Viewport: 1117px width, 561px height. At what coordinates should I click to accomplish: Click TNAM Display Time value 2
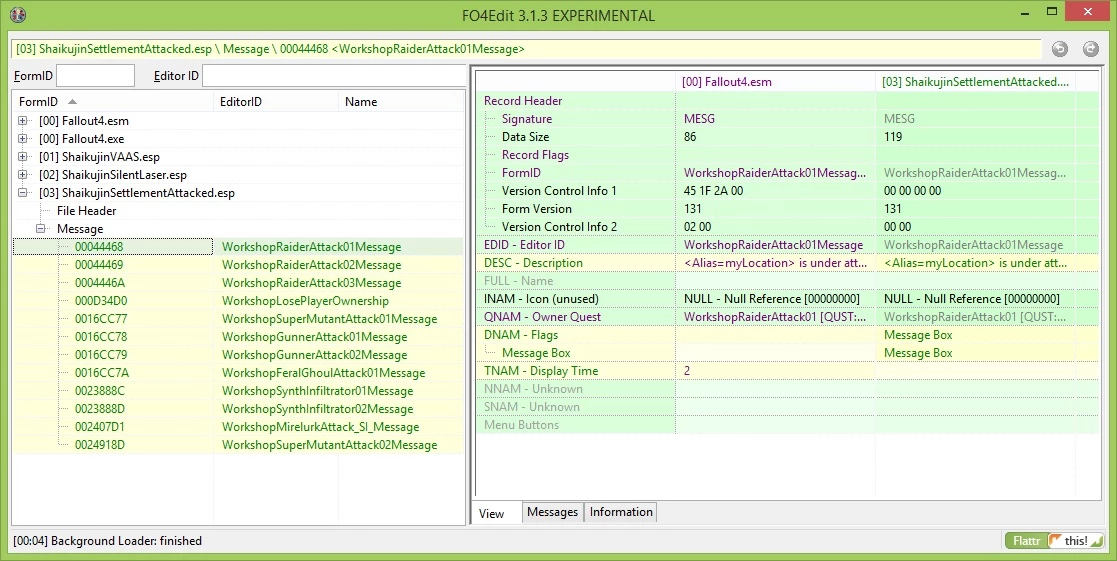tap(687, 371)
